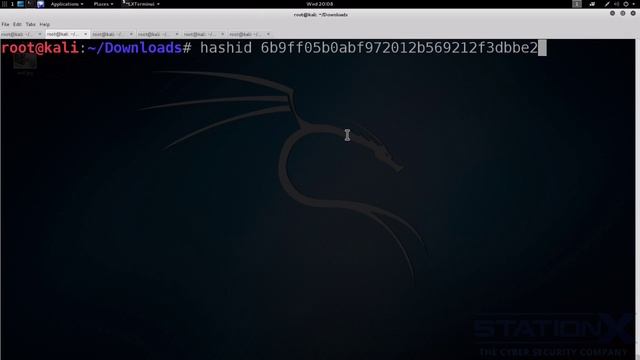Image resolution: width=640 pixels, height=360 pixels.
Task: Click the volume speaker icon in panel
Action: click(x=616, y=4)
